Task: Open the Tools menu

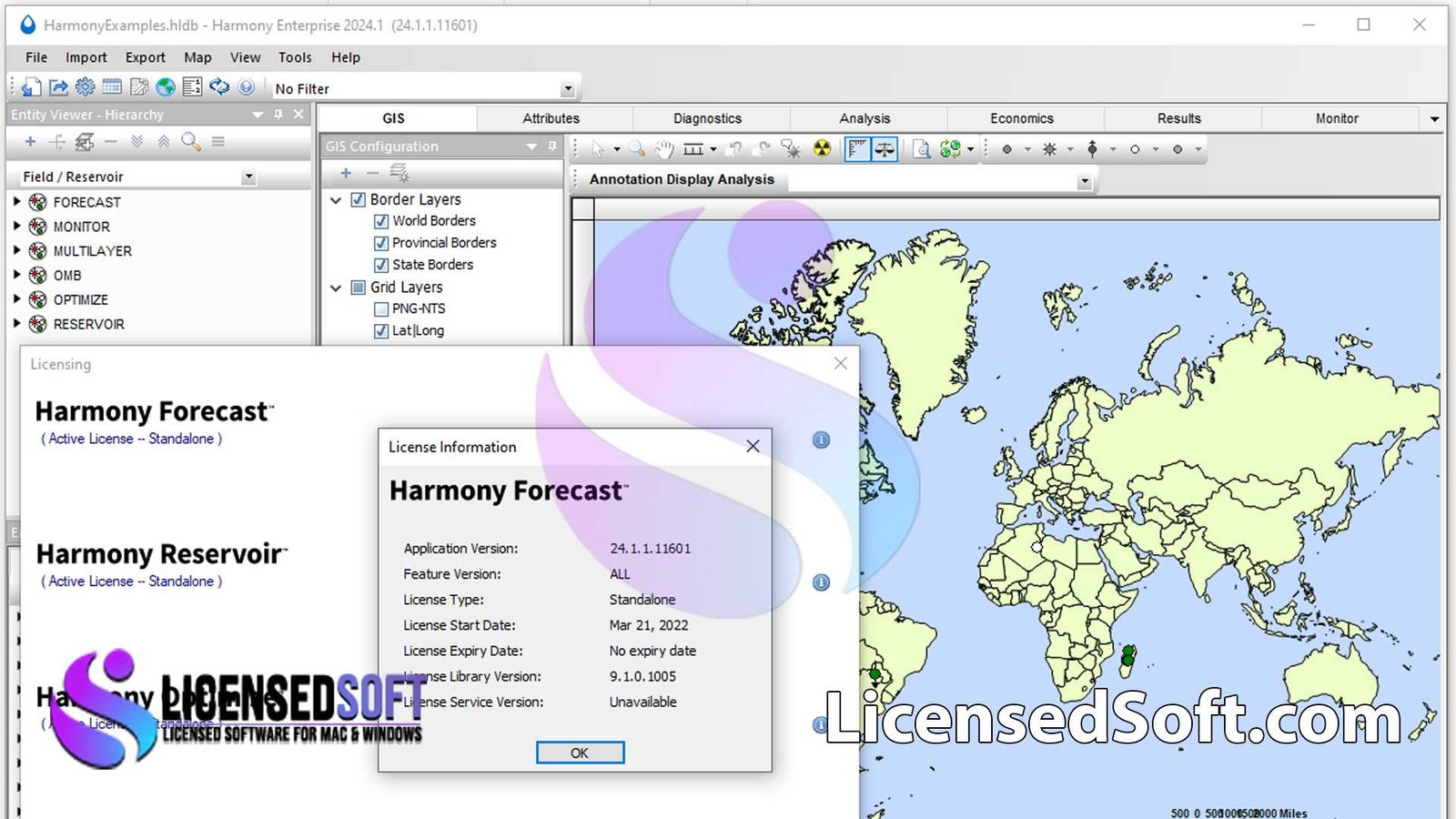Action: (x=295, y=57)
